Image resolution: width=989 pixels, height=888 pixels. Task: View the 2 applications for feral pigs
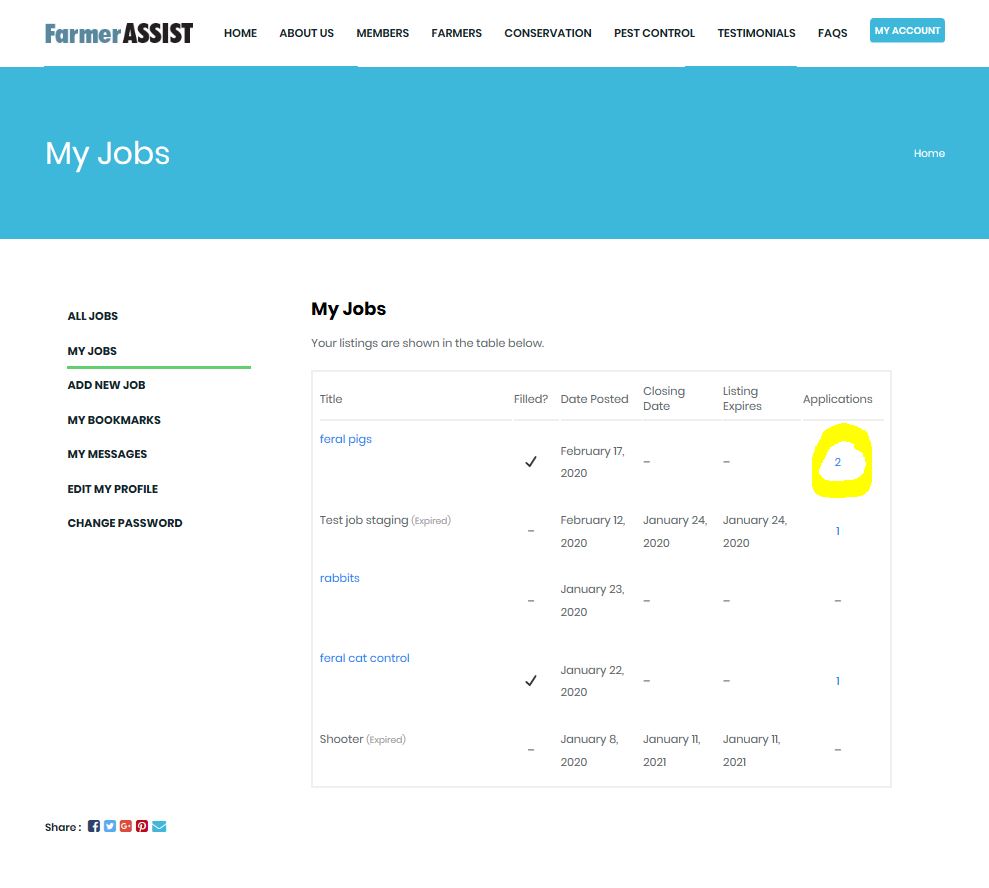[838, 462]
